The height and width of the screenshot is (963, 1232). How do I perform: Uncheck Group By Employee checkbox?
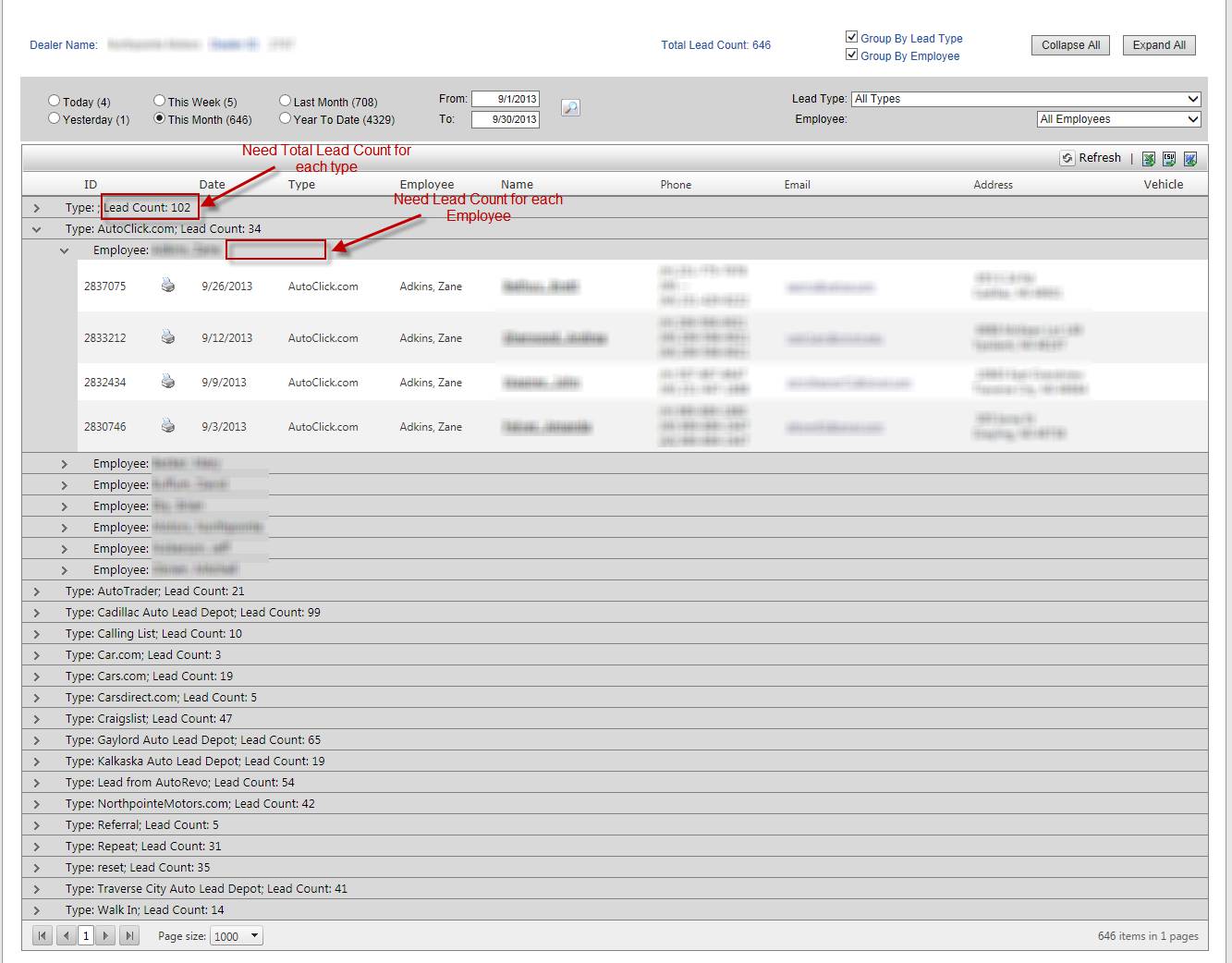coord(851,55)
